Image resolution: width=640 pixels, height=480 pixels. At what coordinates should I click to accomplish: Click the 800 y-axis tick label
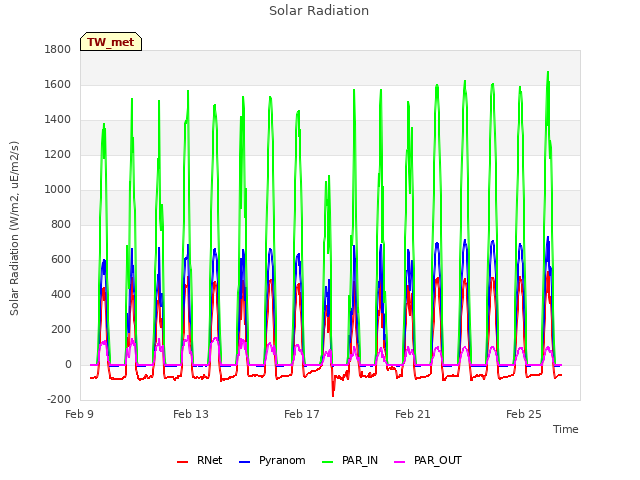pyautogui.click(x=61, y=224)
